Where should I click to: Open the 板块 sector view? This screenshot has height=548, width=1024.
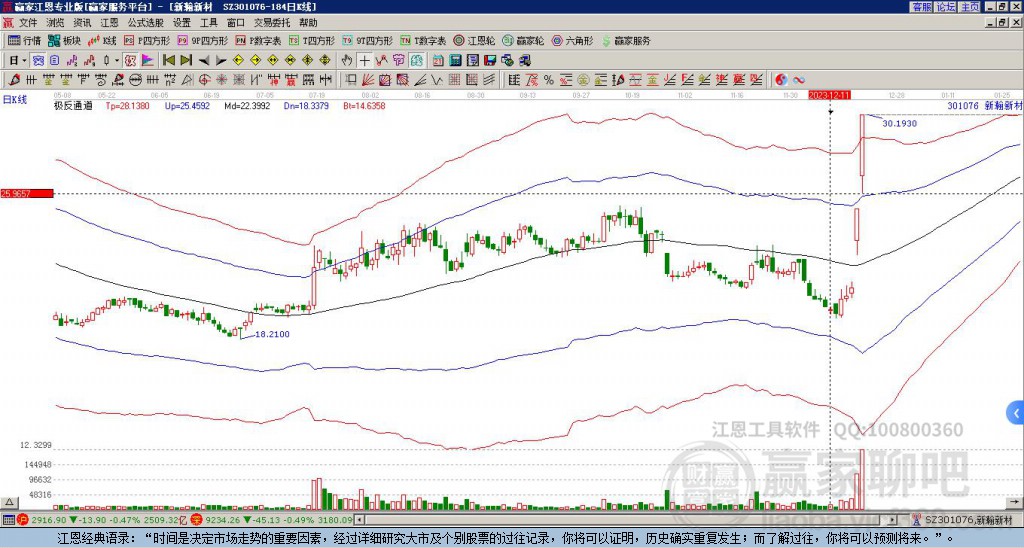(x=65, y=40)
